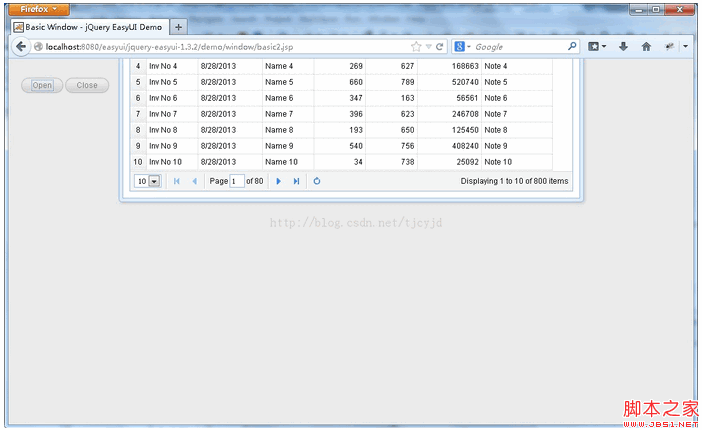Select the Inv No 7 cell
This screenshot has width=702, height=430.
click(172, 114)
